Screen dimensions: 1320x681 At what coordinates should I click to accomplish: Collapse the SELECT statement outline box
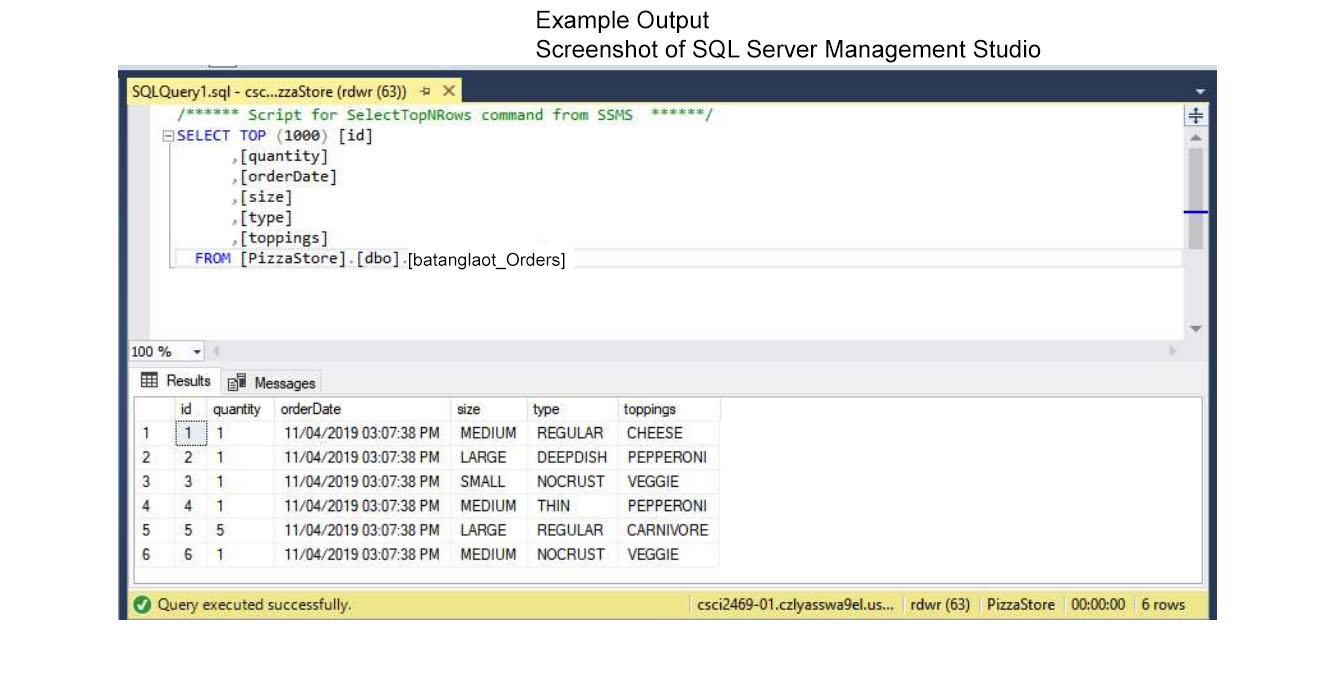169,136
